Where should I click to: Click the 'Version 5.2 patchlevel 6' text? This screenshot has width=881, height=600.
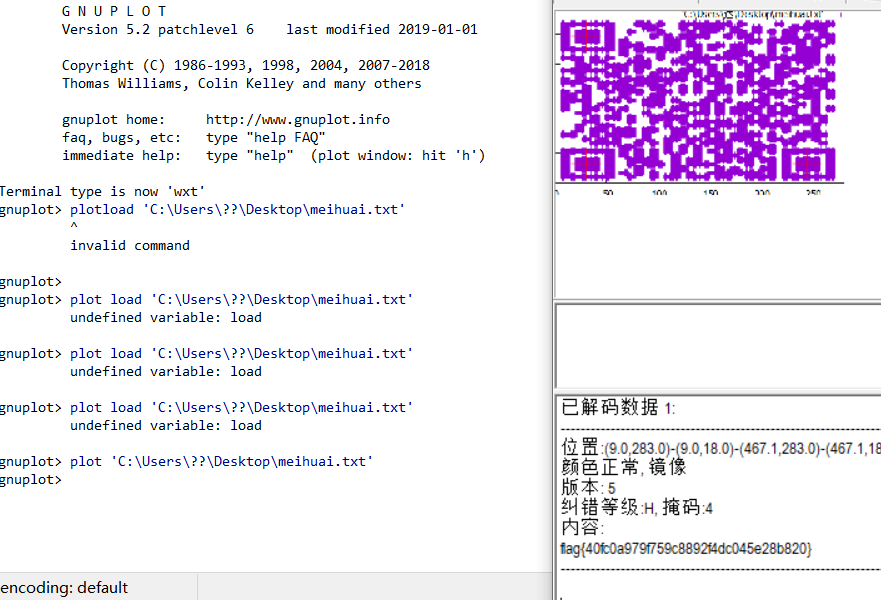pos(158,29)
